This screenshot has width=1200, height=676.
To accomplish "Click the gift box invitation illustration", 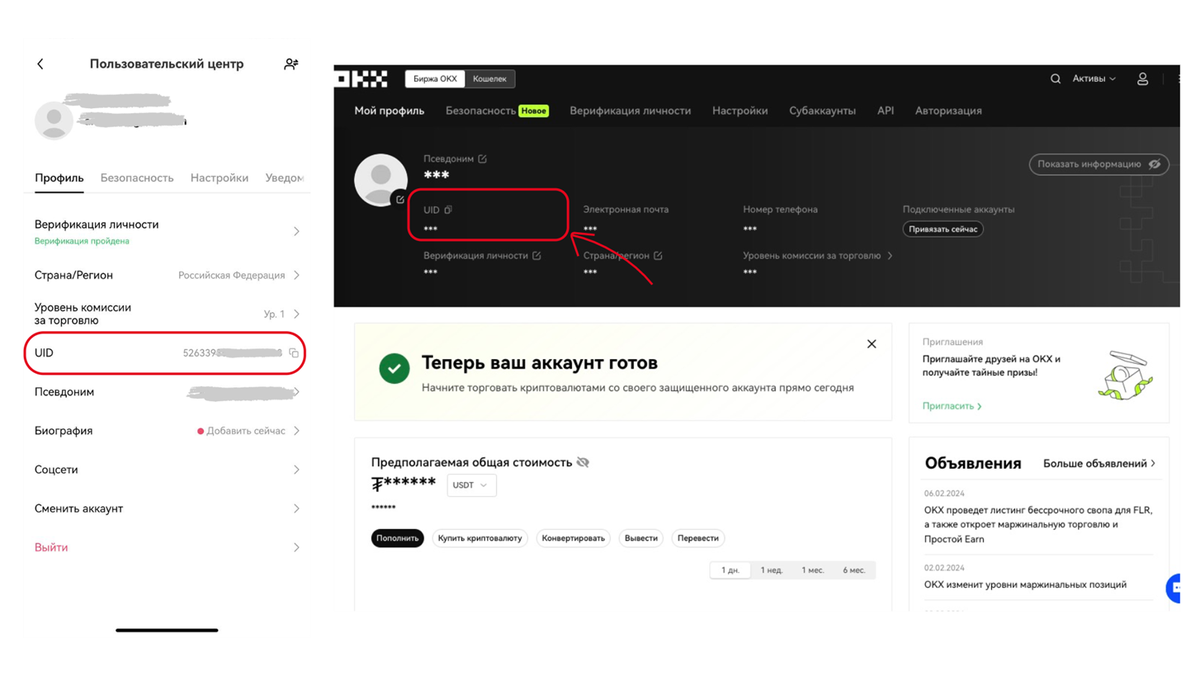I will pyautogui.click(x=1126, y=375).
